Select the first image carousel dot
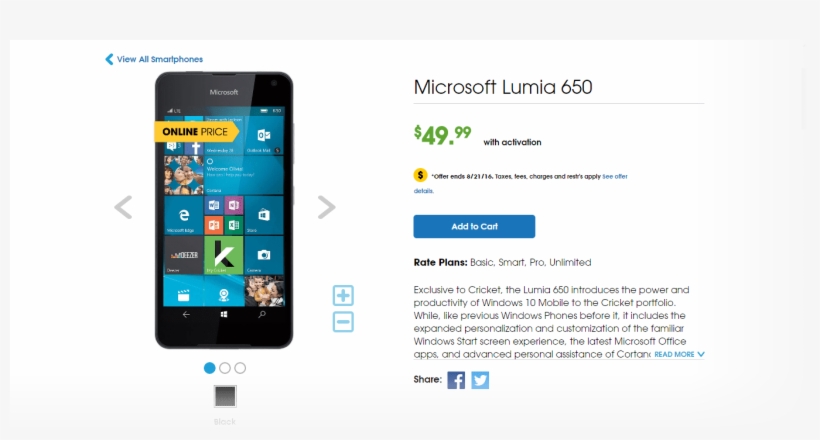The height and width of the screenshot is (440, 820). click(210, 368)
